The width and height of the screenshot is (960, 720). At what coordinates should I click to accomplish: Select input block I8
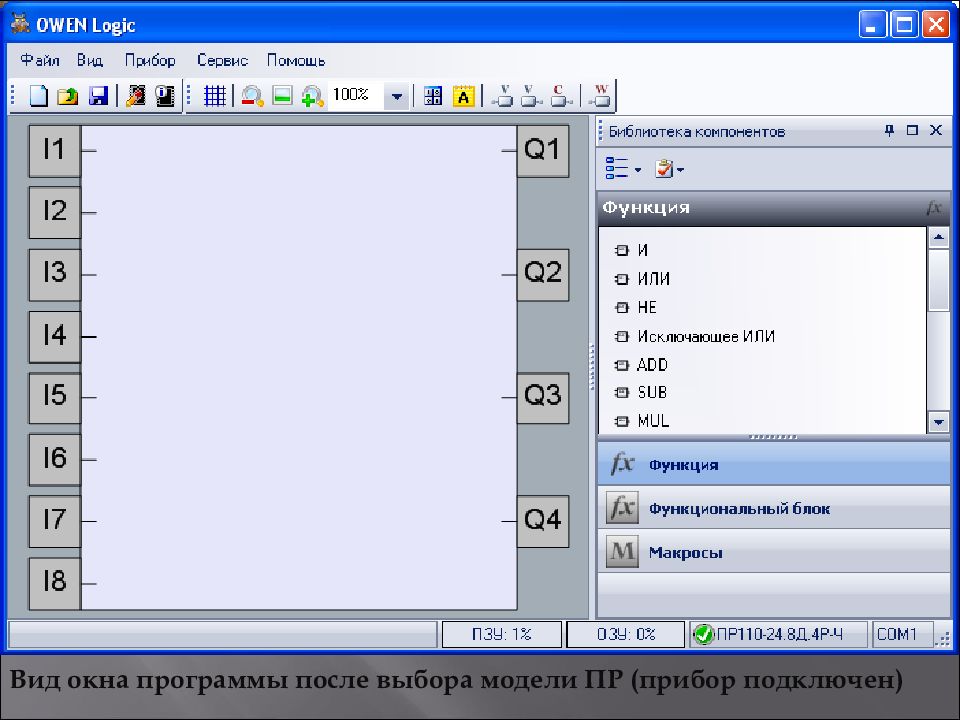click(55, 583)
